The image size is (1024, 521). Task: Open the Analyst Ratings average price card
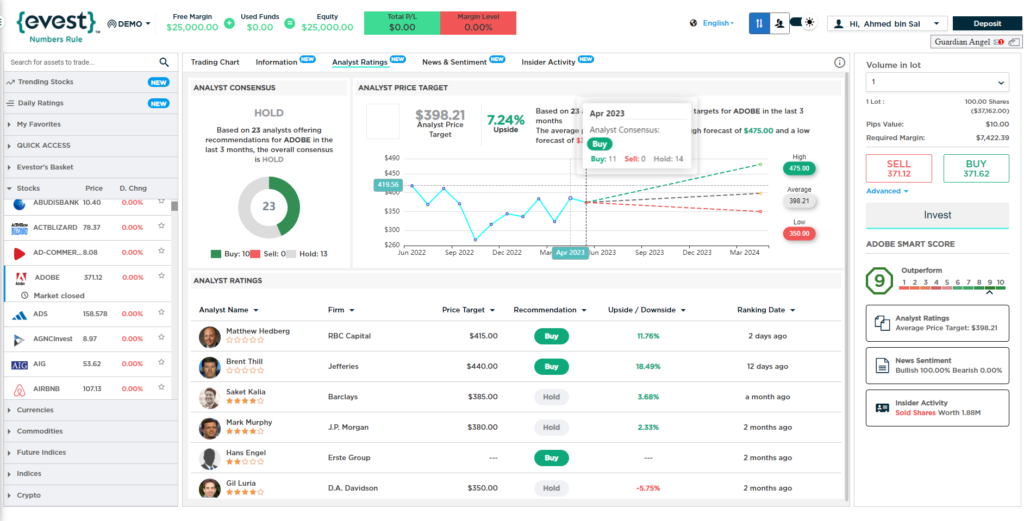(x=937, y=323)
